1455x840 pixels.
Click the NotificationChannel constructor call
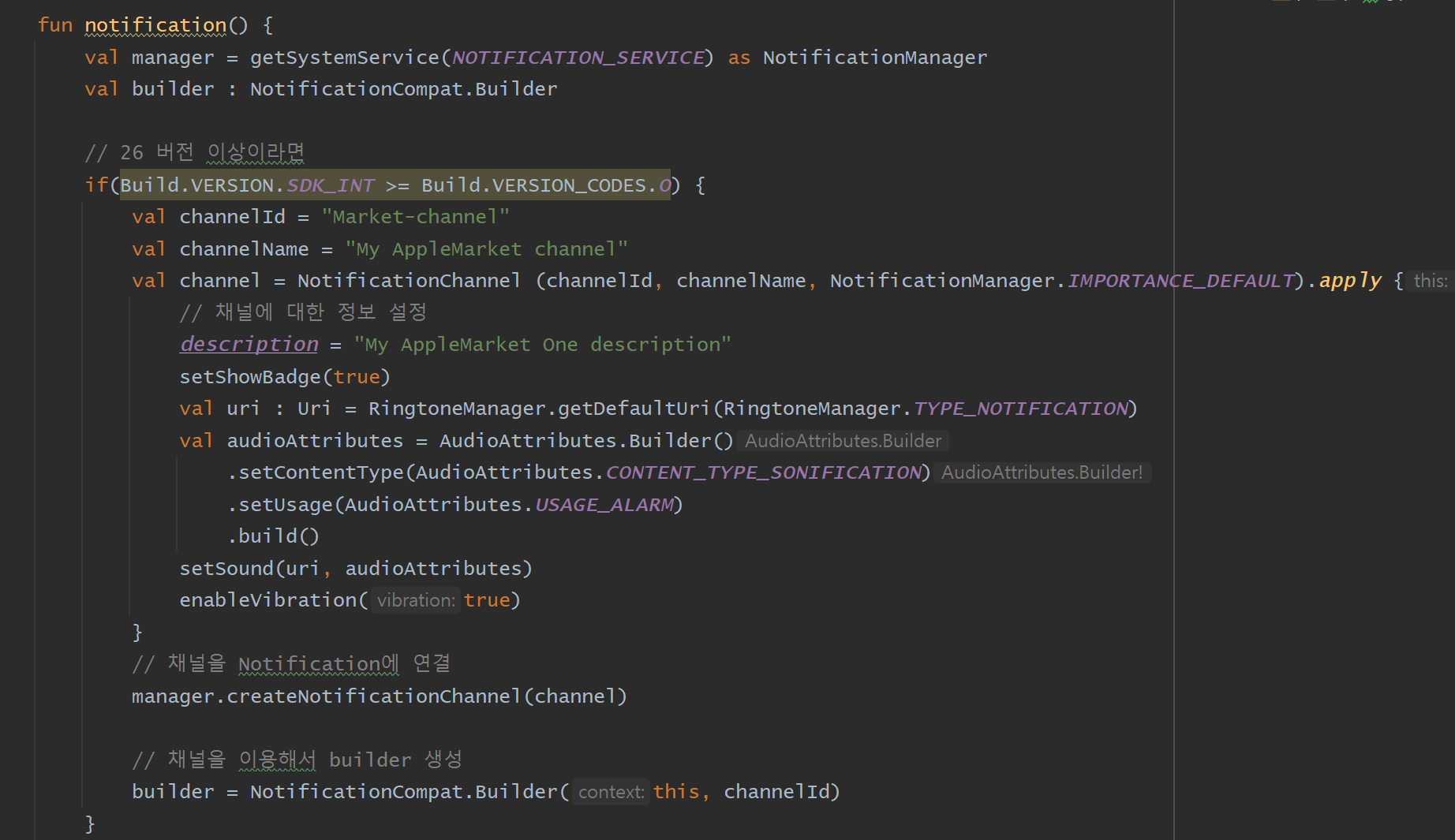click(x=409, y=281)
